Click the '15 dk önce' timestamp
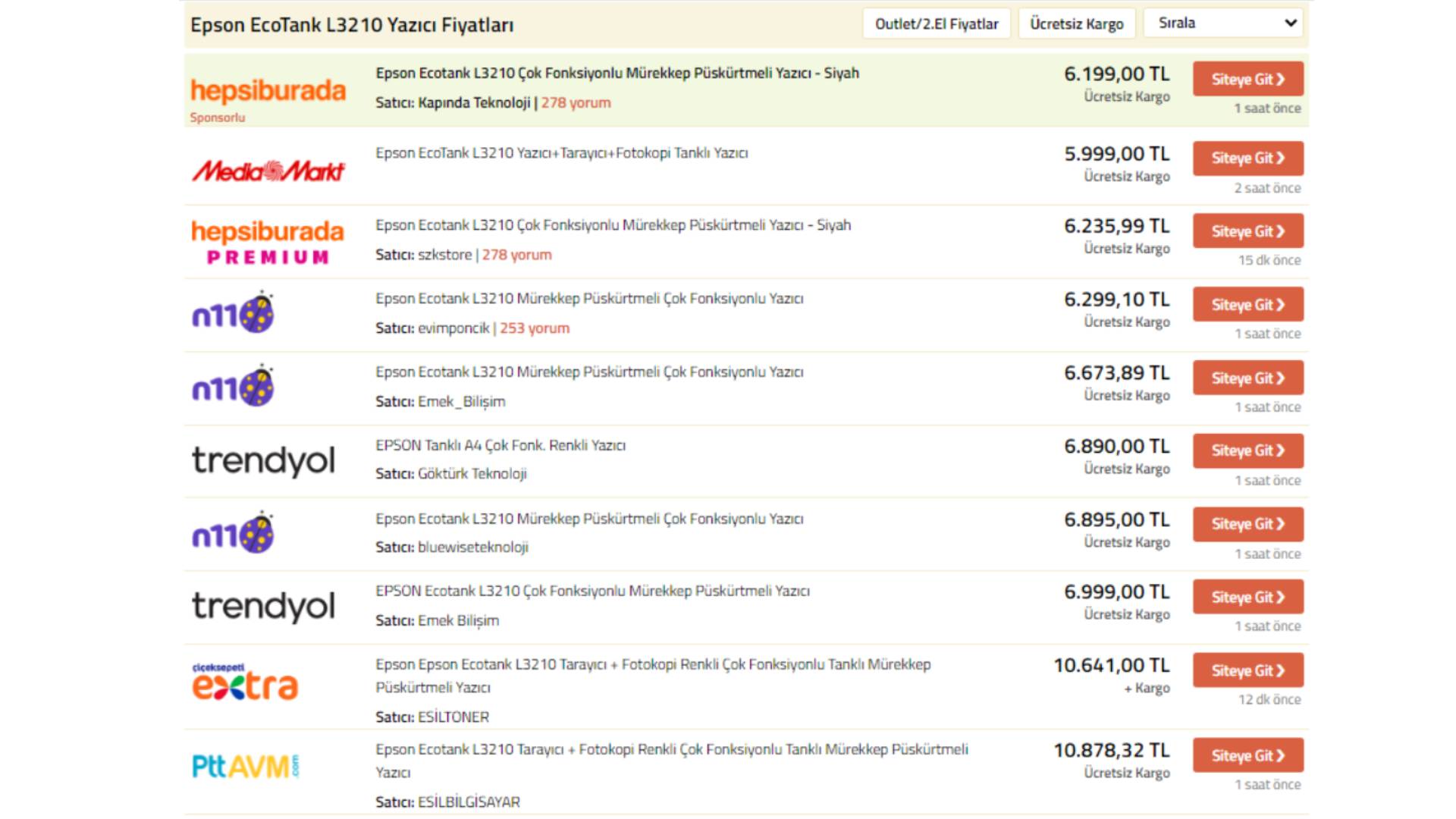This screenshot has width=1456, height=819. 1269,260
